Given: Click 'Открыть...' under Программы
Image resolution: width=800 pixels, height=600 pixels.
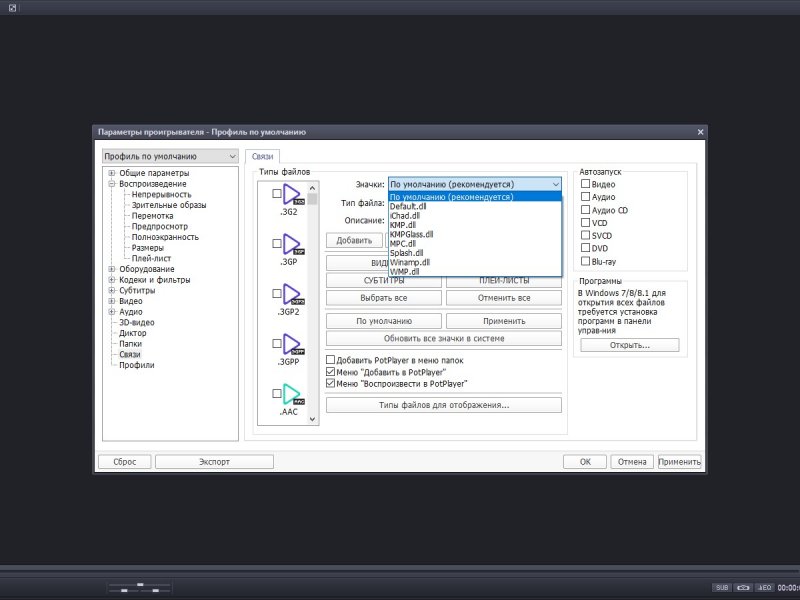Looking at the screenshot, I should pyautogui.click(x=630, y=345).
